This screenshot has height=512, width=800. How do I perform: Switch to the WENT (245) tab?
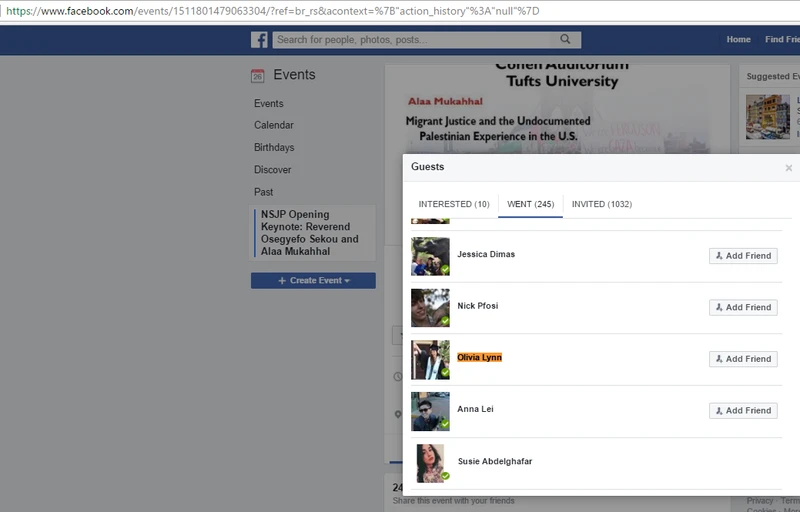(x=531, y=204)
